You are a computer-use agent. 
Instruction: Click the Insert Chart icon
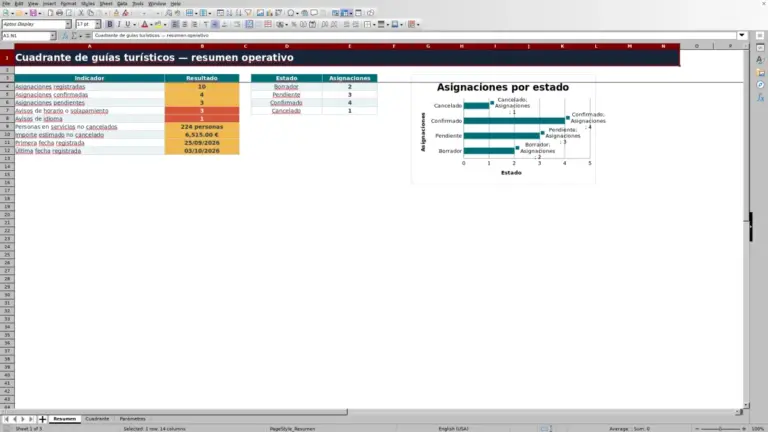[269, 13]
